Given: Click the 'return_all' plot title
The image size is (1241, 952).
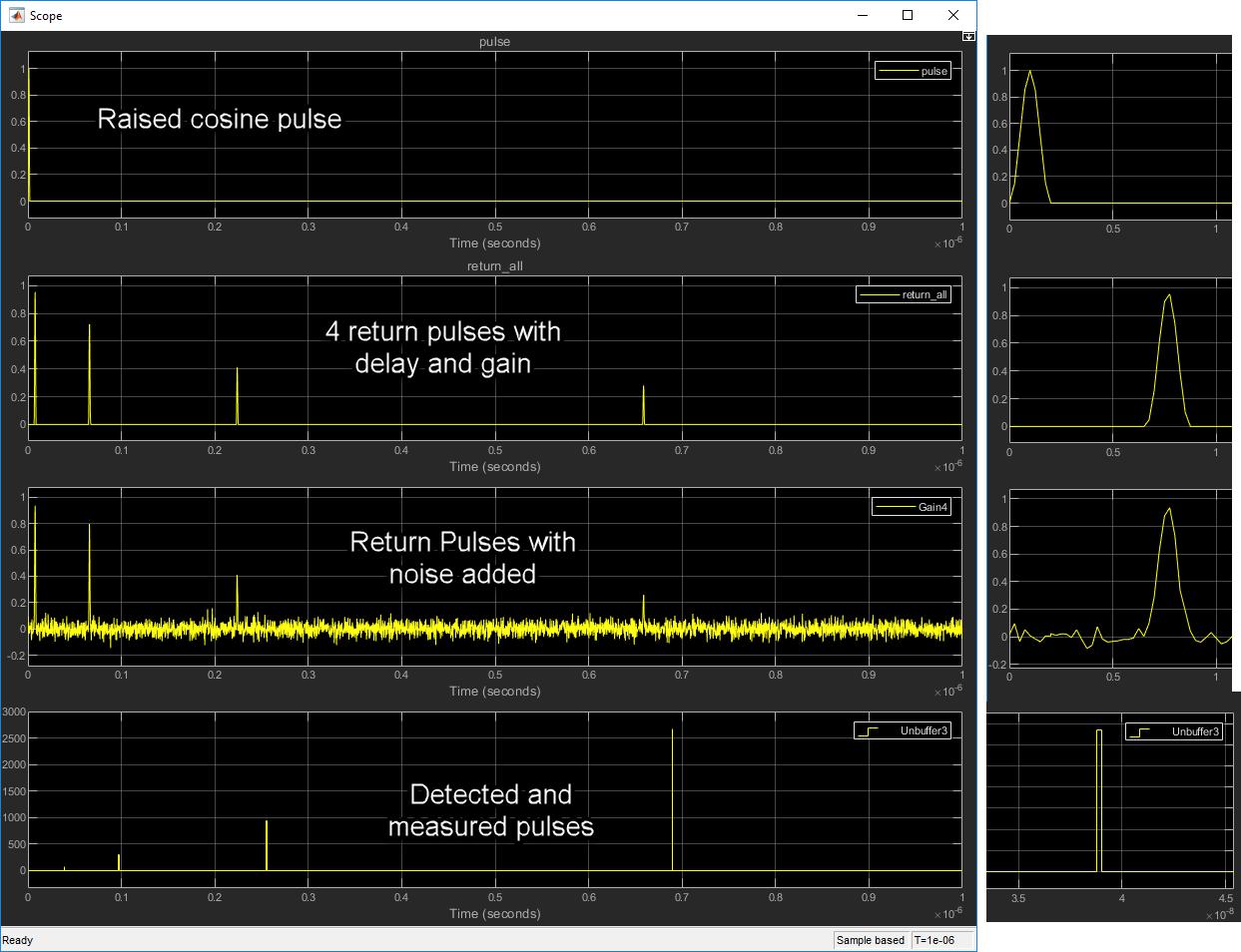Looking at the screenshot, I should (494, 266).
